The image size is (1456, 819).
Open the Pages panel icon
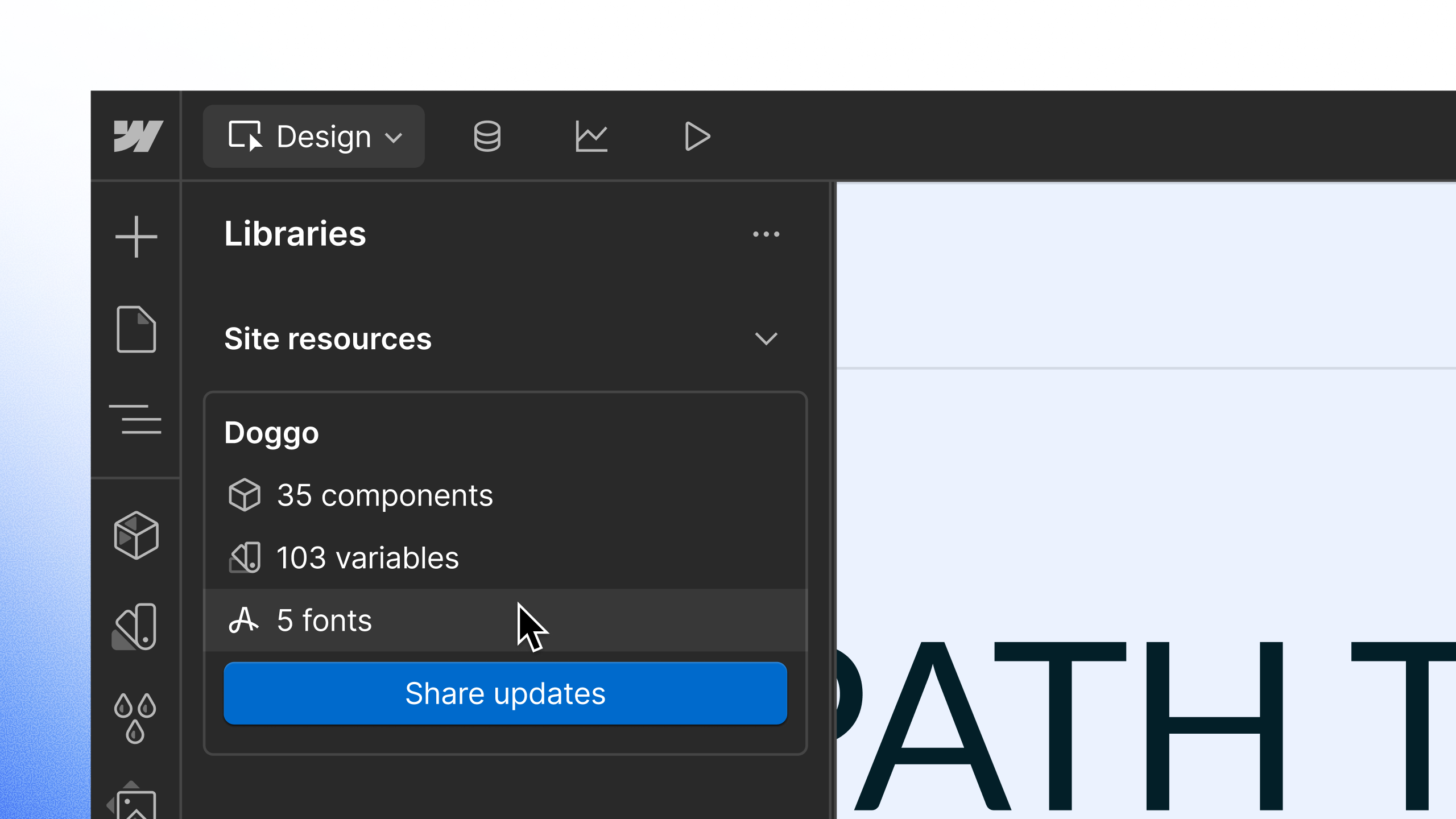(x=136, y=329)
